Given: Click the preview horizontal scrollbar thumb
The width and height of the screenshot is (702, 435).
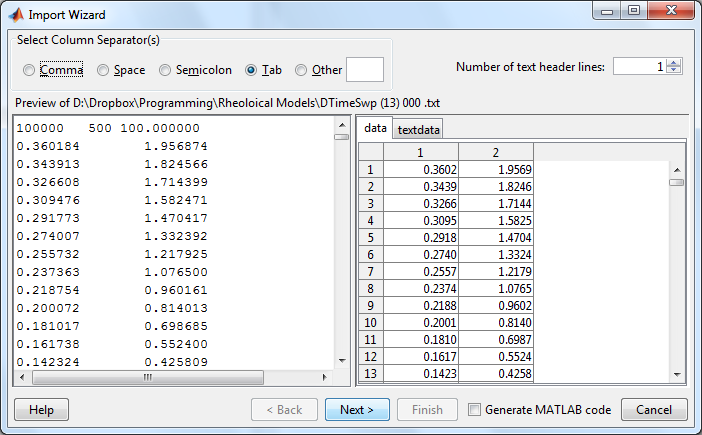Looking at the screenshot, I should (x=149, y=378).
